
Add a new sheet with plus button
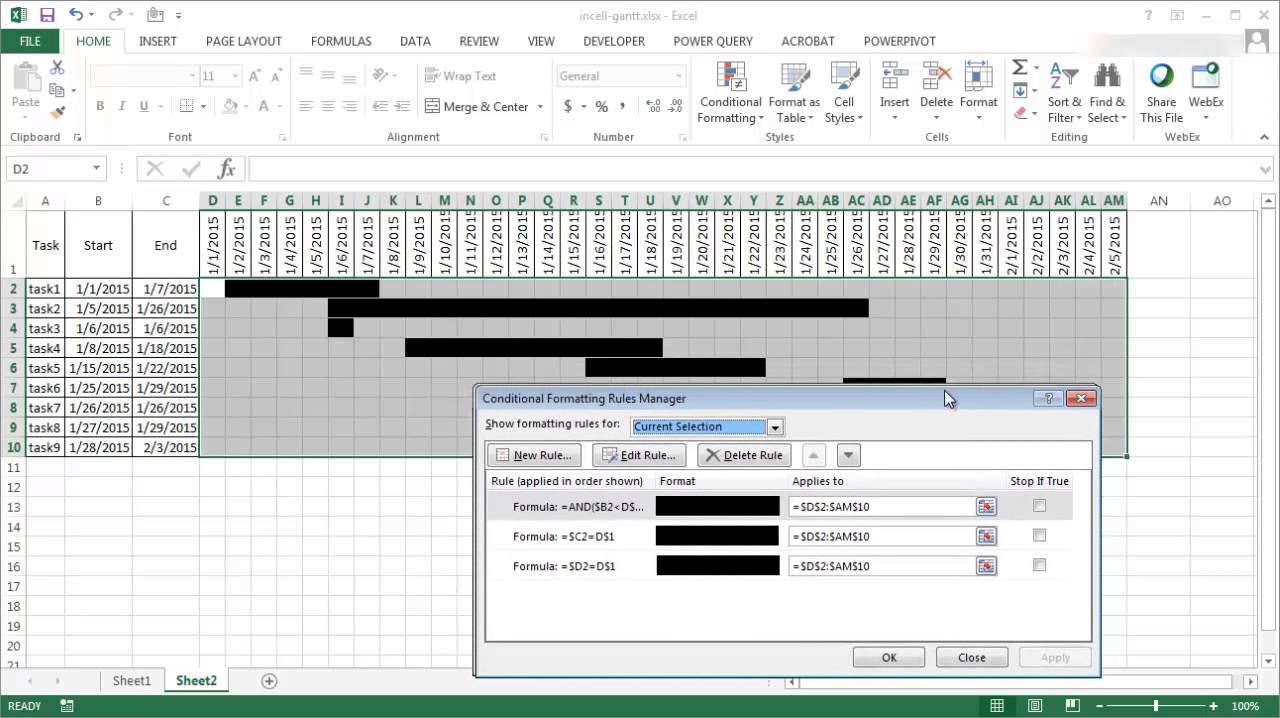269,681
